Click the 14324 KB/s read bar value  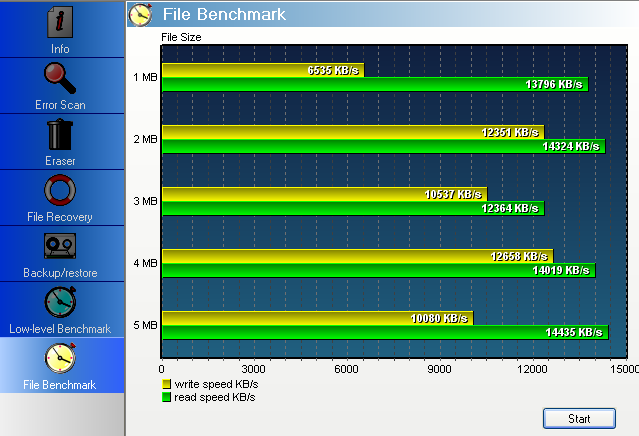(x=571, y=146)
